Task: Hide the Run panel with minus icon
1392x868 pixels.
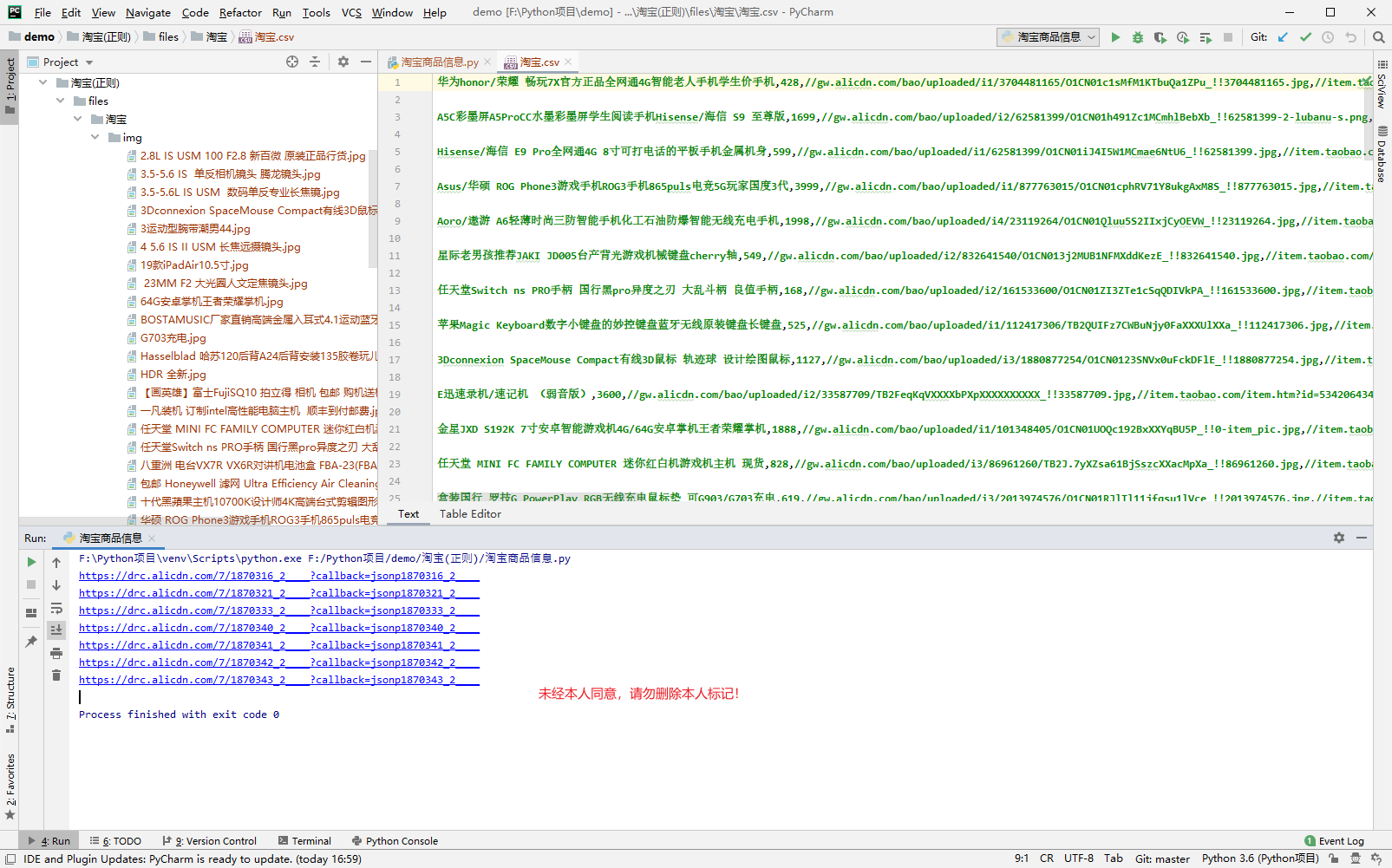Action: click(x=1362, y=538)
